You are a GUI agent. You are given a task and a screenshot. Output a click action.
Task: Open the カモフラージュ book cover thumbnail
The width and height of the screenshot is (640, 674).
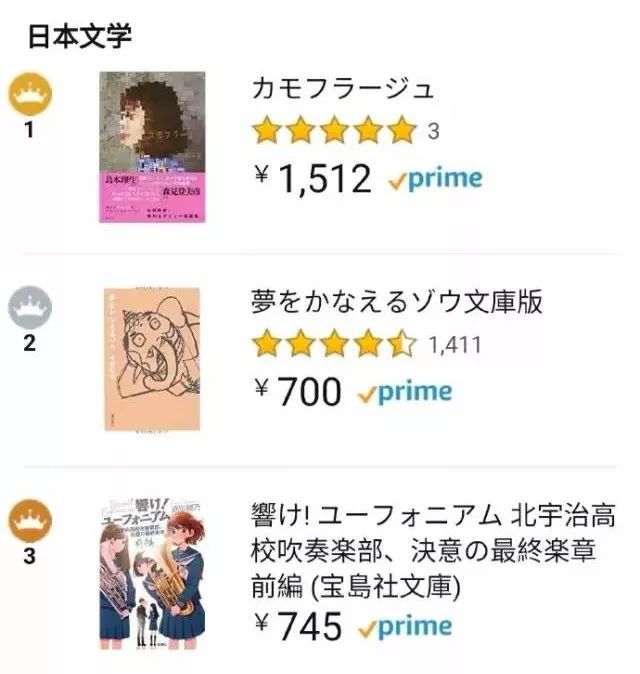point(152,147)
